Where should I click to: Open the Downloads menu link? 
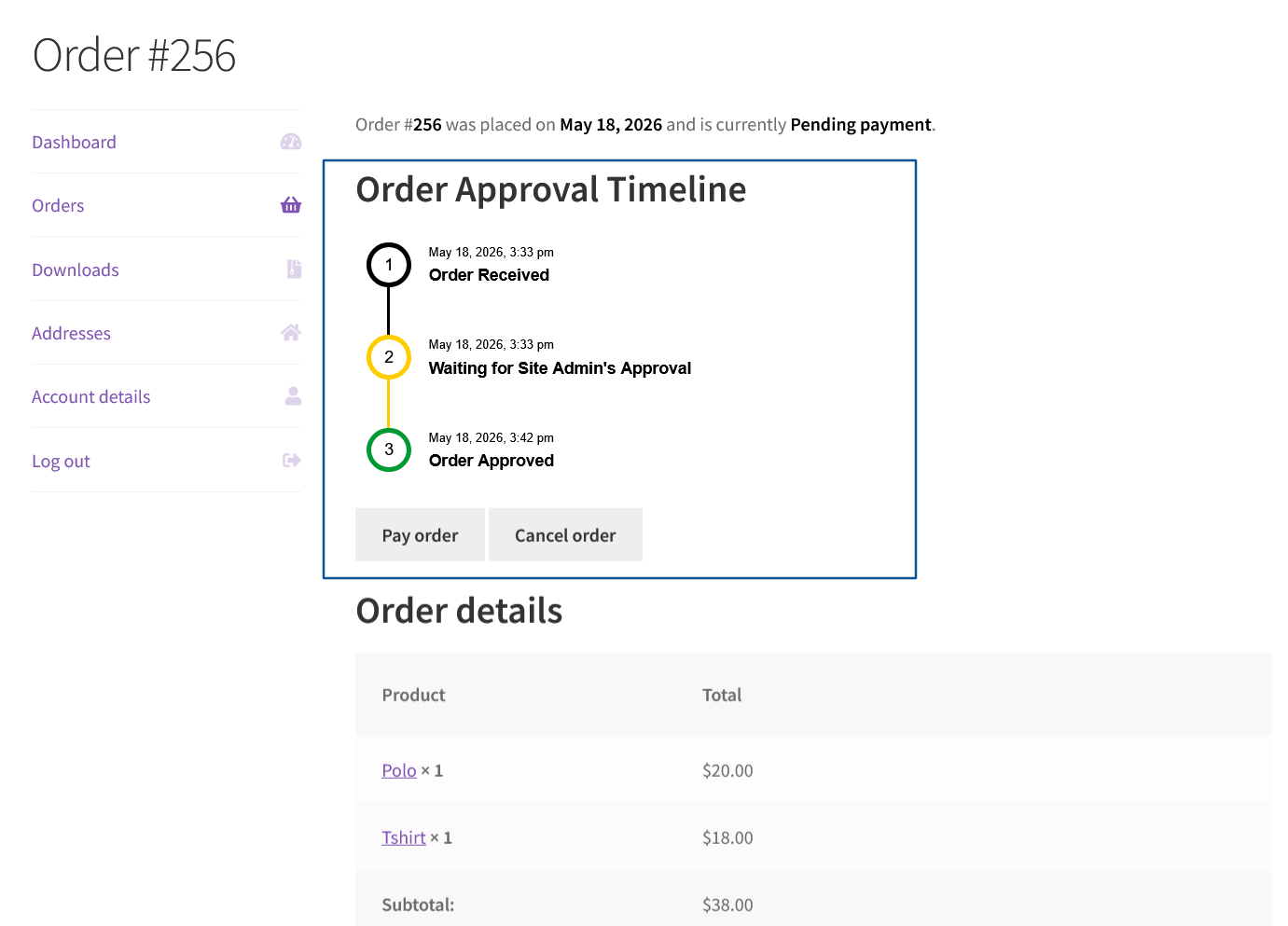pyautogui.click(x=76, y=270)
